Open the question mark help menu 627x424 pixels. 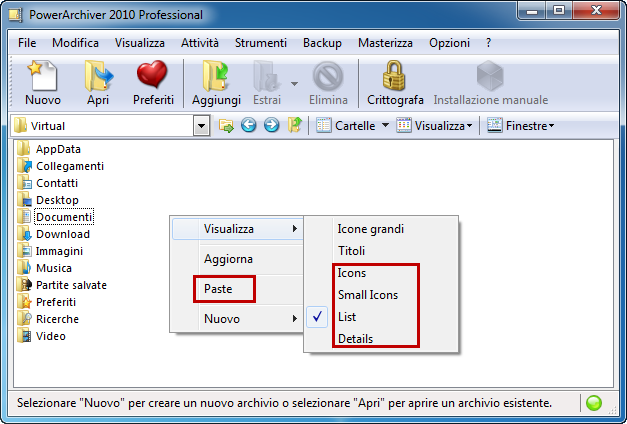(x=488, y=43)
